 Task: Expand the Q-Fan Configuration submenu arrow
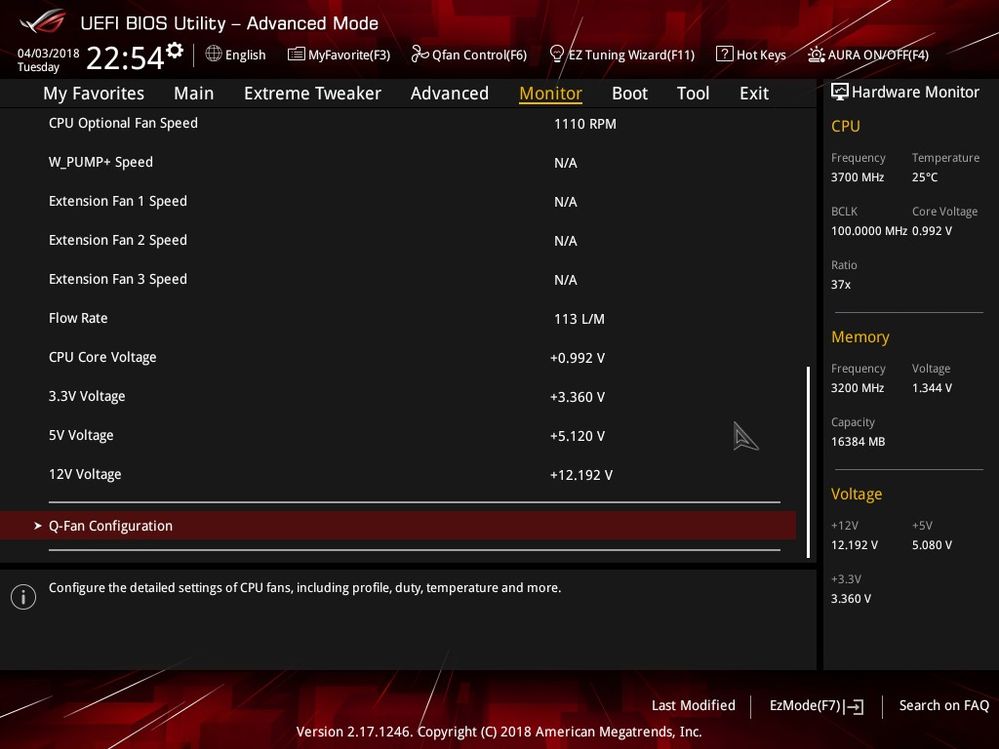point(38,525)
